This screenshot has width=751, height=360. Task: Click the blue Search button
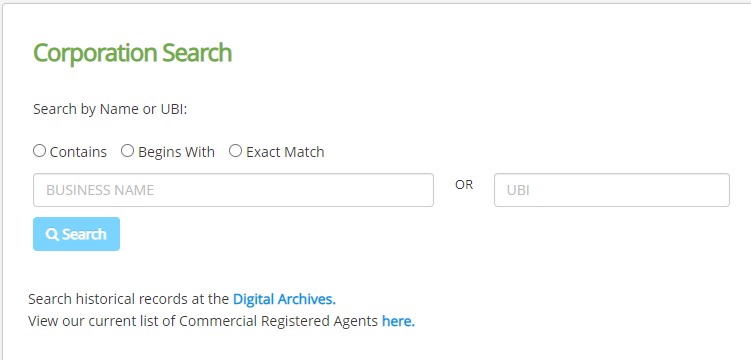click(x=76, y=234)
